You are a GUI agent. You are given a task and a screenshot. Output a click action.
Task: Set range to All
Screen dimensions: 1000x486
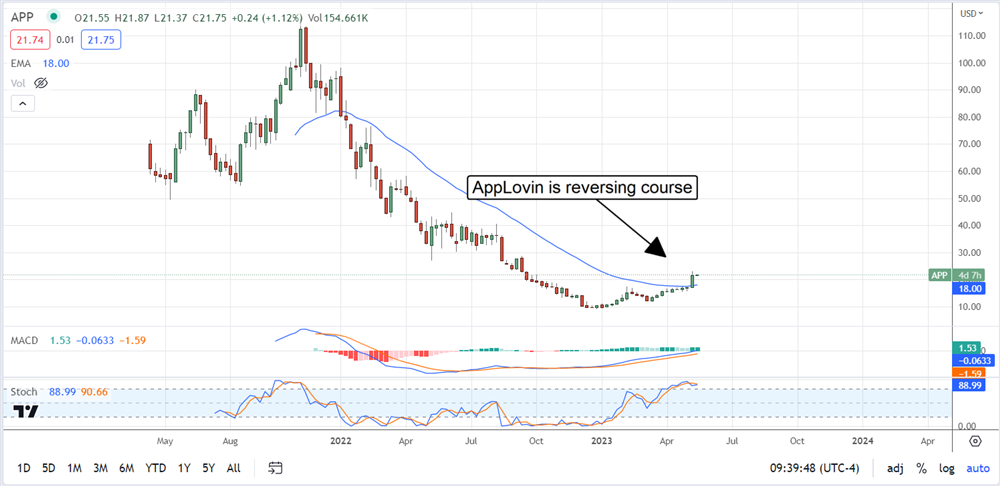(233, 468)
